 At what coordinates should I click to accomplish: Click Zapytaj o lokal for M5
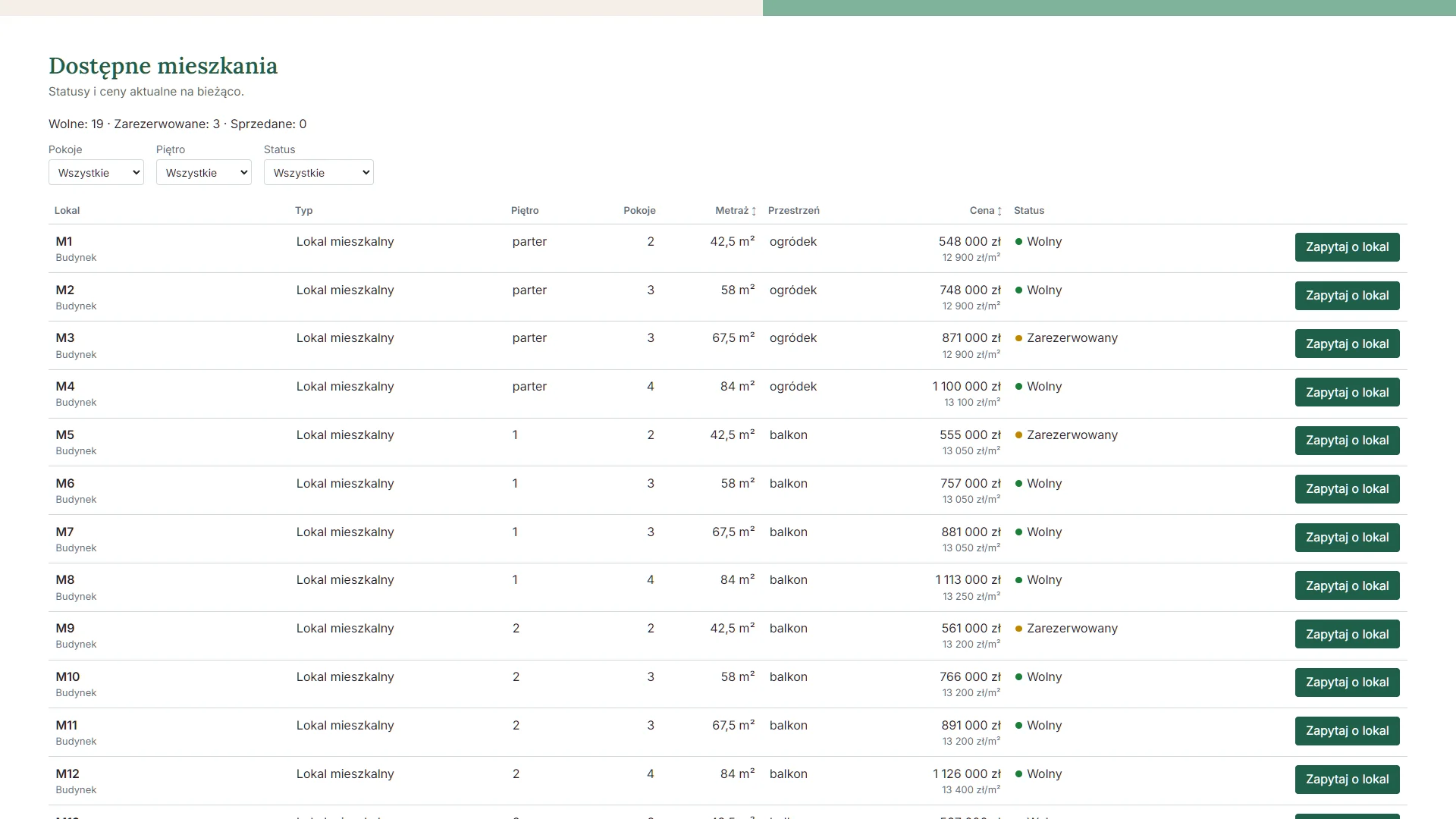(x=1347, y=441)
